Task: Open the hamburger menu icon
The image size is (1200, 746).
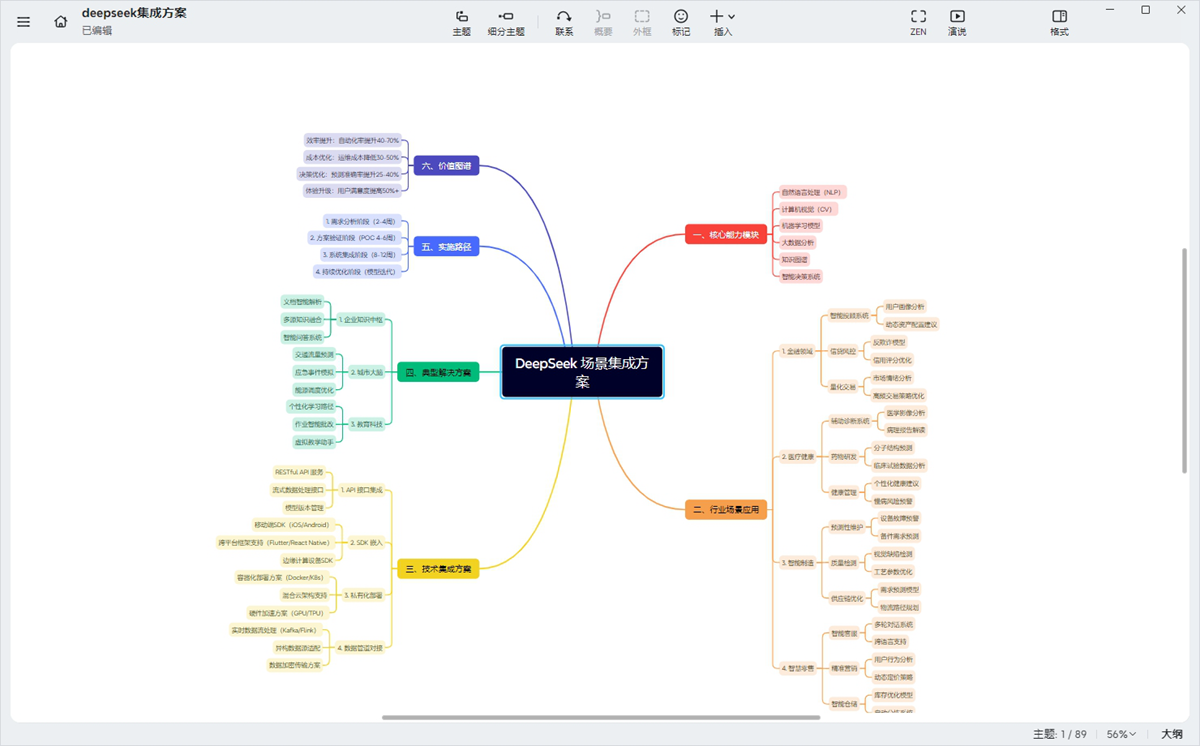Action: click(23, 21)
